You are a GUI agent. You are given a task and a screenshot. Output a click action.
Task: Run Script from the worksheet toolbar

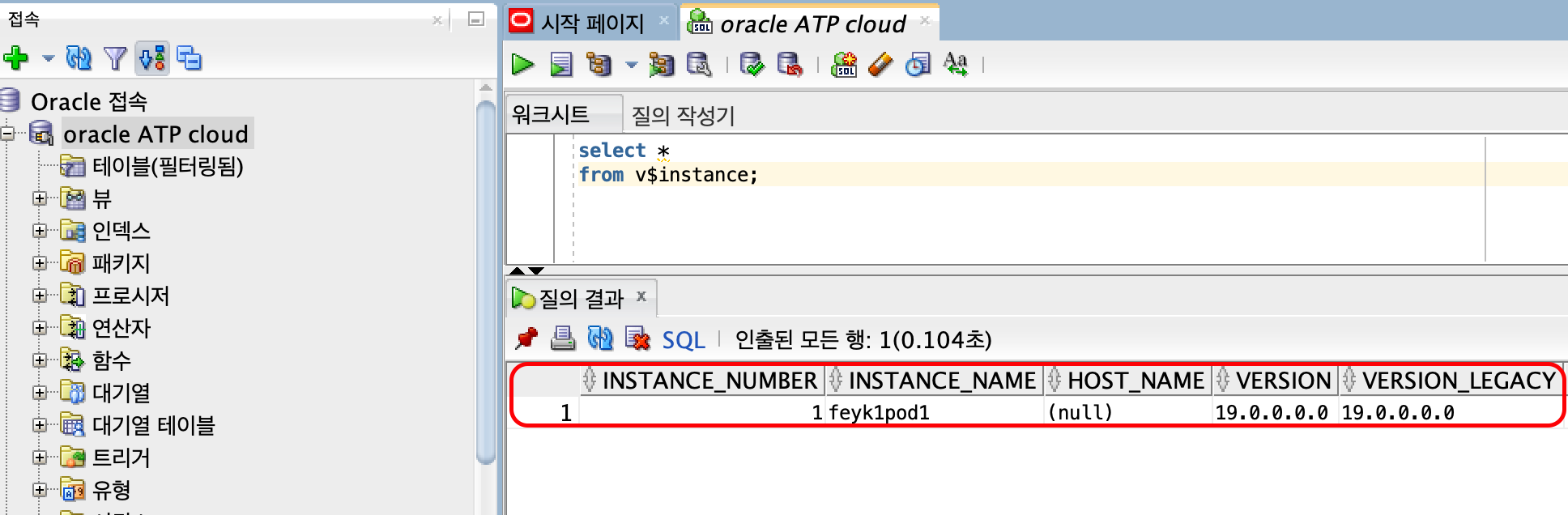click(x=561, y=64)
